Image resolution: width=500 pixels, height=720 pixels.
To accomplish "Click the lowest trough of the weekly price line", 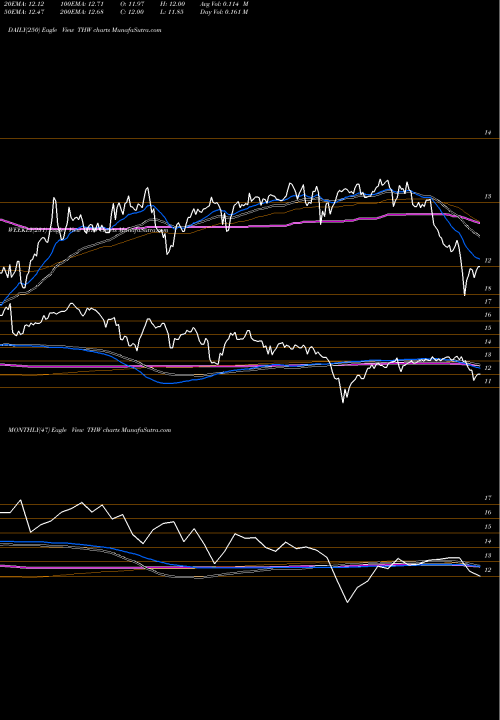I will (x=343, y=402).
